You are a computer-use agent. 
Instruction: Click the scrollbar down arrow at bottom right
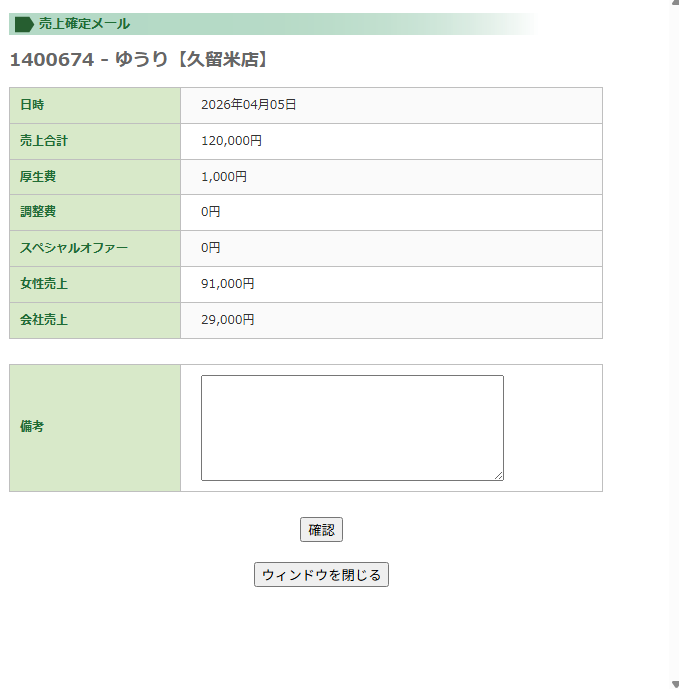(x=674, y=684)
